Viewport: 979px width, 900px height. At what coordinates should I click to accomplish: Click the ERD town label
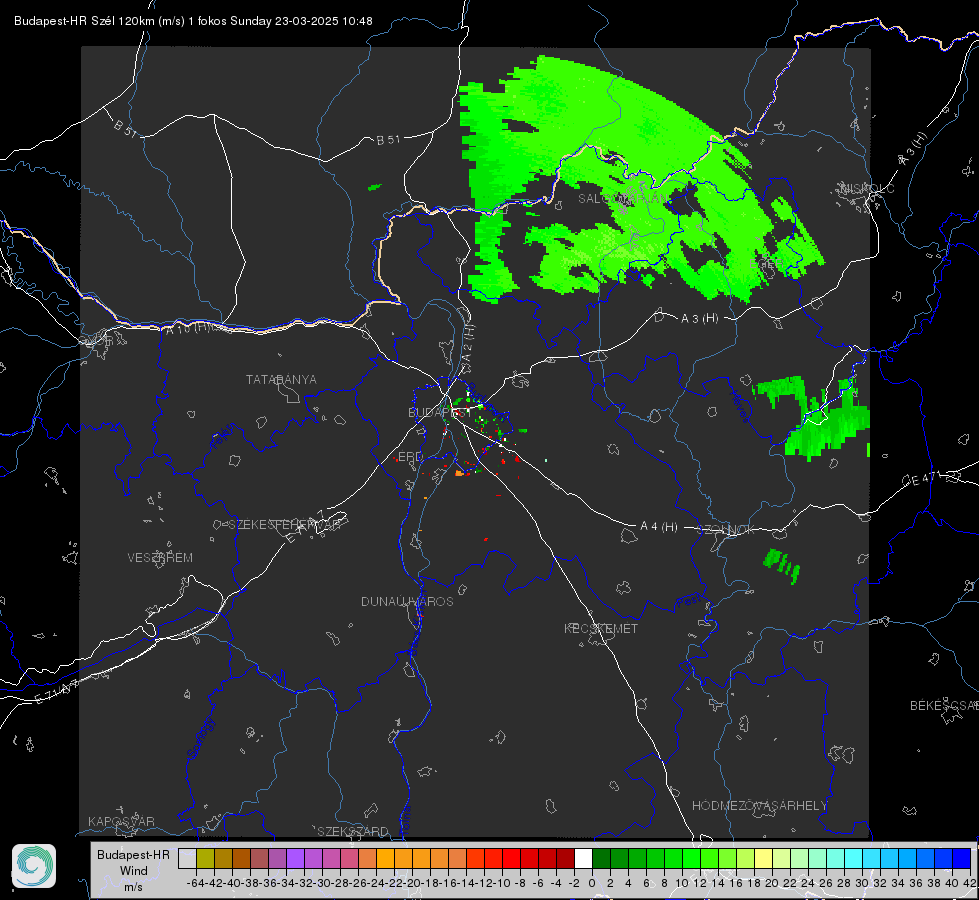pyautogui.click(x=410, y=457)
